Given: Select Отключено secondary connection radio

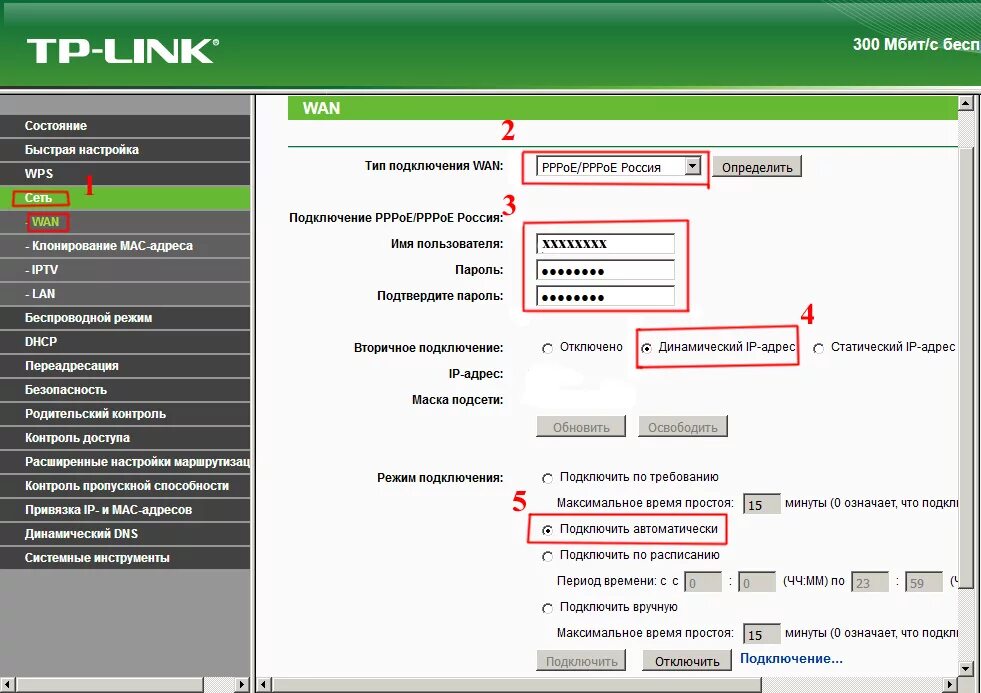Looking at the screenshot, I should [x=547, y=348].
